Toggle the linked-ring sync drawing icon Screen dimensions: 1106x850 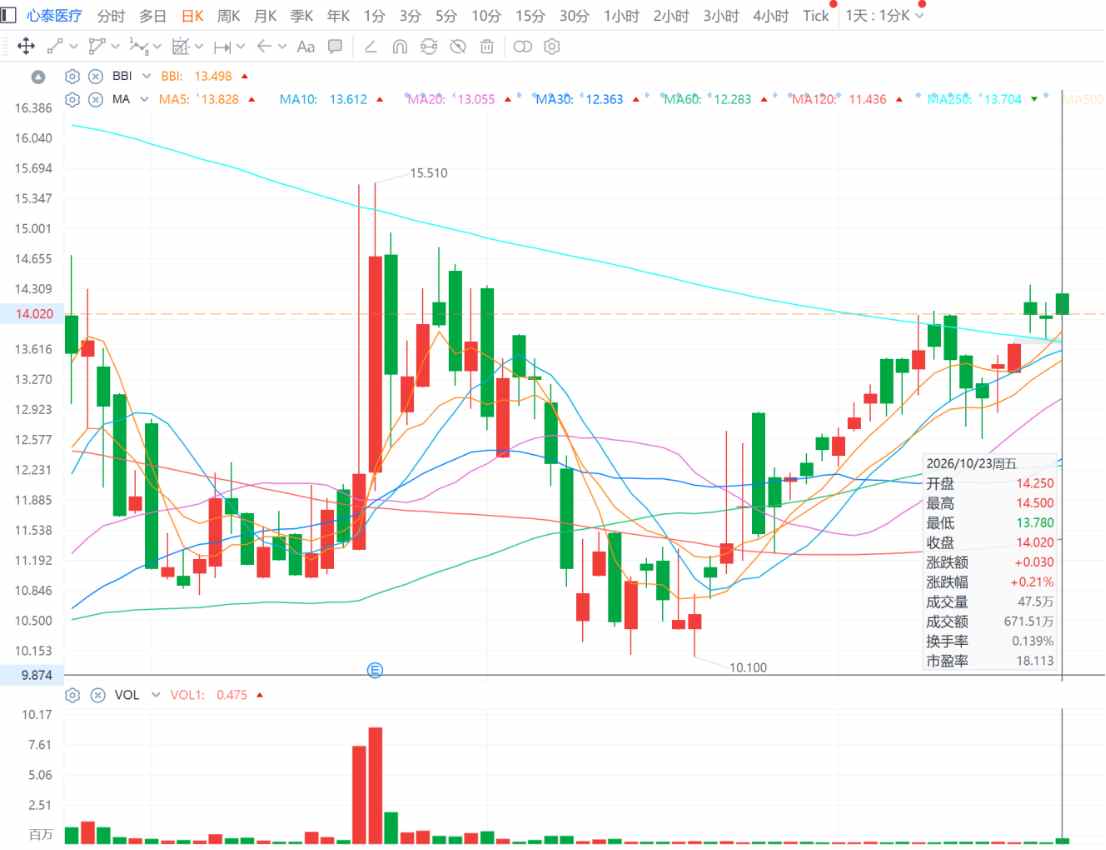click(429, 47)
